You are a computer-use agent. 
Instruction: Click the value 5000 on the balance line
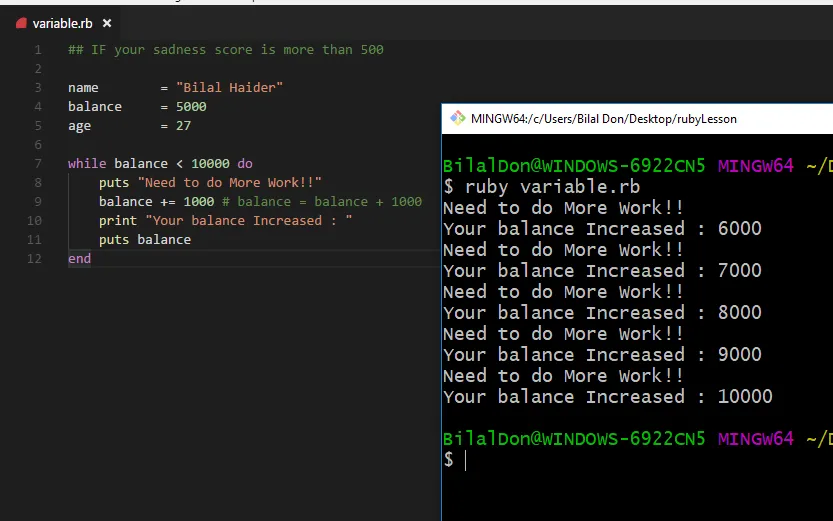coord(191,107)
